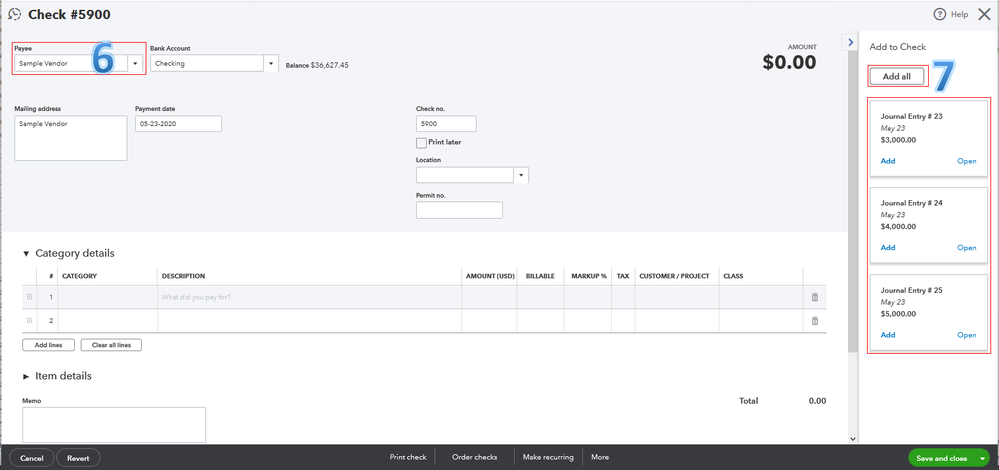Click the Balance $36,627.45 text
The width and height of the screenshot is (999, 470).
click(x=317, y=65)
